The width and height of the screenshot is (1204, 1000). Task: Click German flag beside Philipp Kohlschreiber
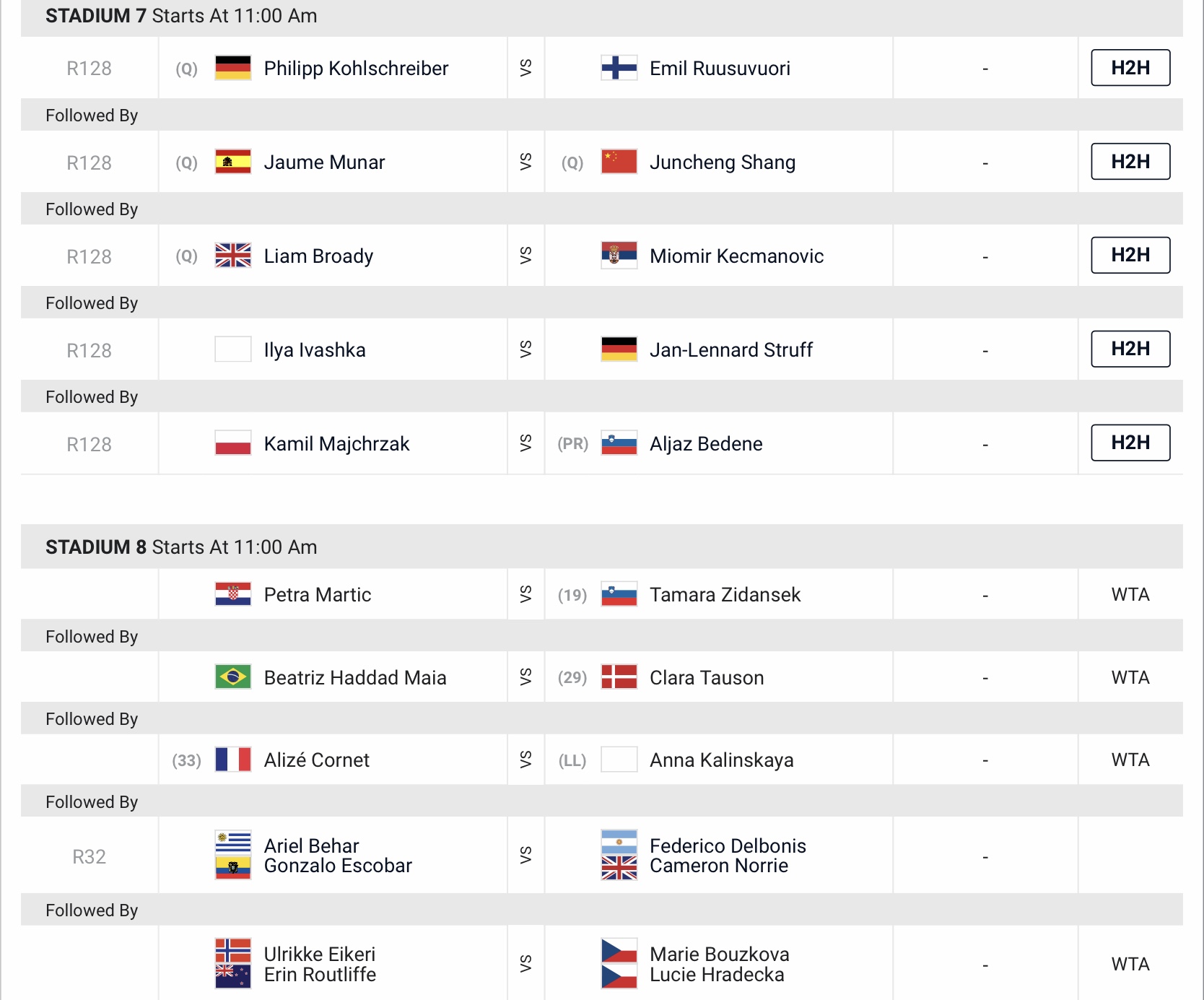[x=233, y=68]
